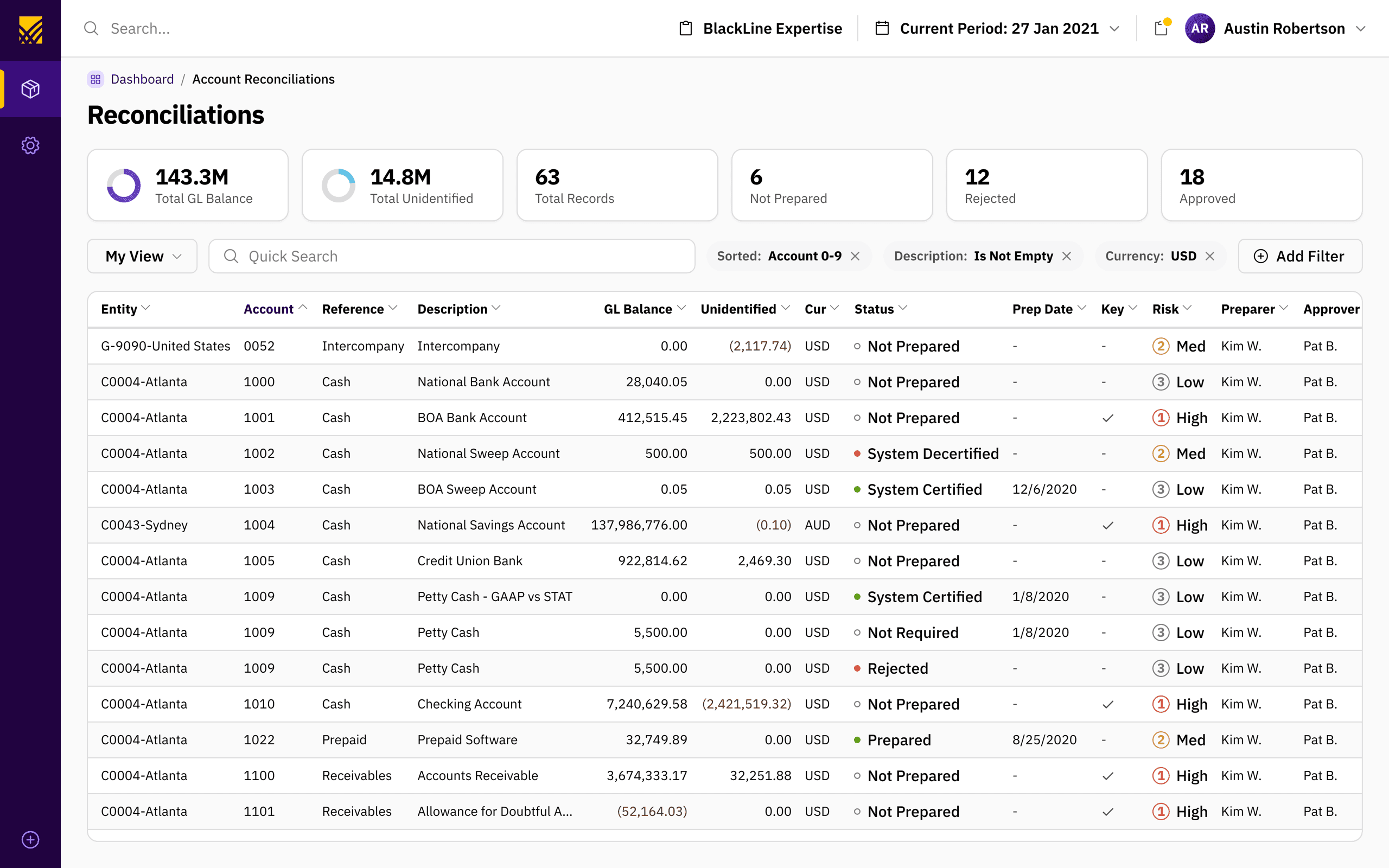
Task: Open the G-9090-United States Intercompany row
Action: coord(724,346)
